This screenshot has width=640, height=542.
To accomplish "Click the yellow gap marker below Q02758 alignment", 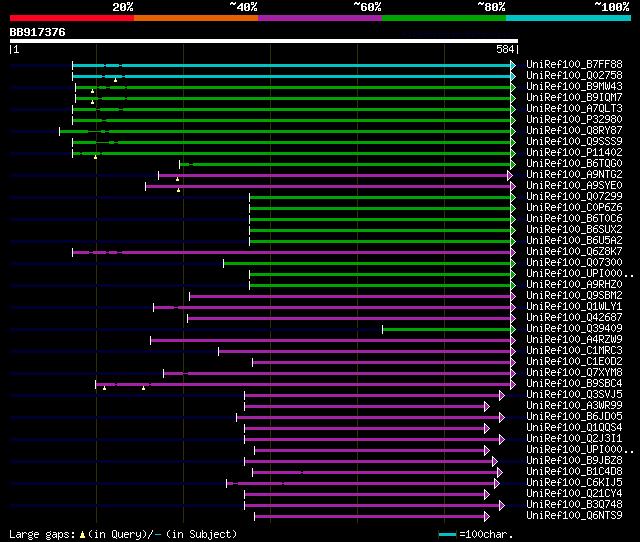I will tap(116, 80).
